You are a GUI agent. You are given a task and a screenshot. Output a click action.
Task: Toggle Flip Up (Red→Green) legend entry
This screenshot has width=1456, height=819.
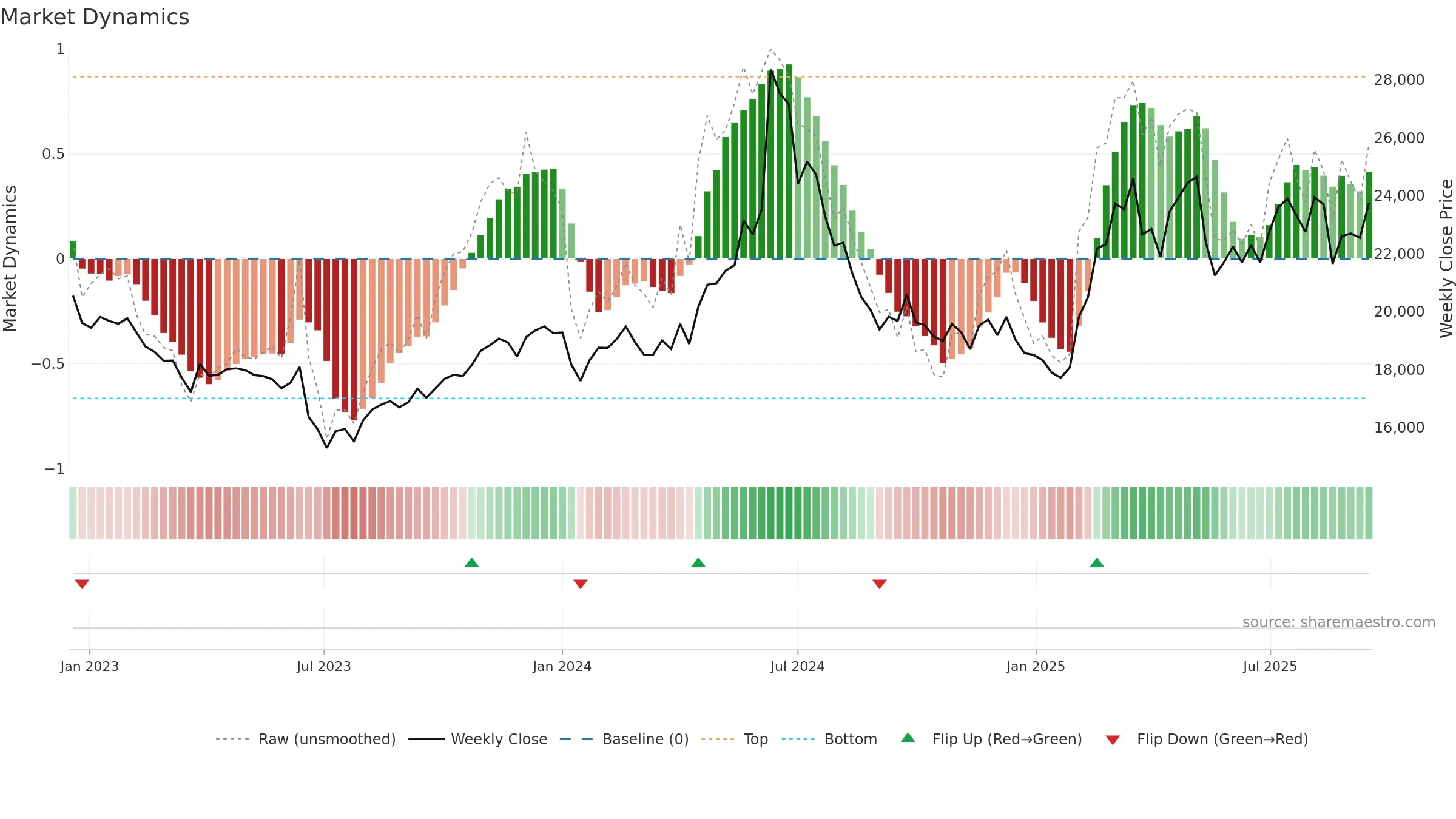(991, 739)
